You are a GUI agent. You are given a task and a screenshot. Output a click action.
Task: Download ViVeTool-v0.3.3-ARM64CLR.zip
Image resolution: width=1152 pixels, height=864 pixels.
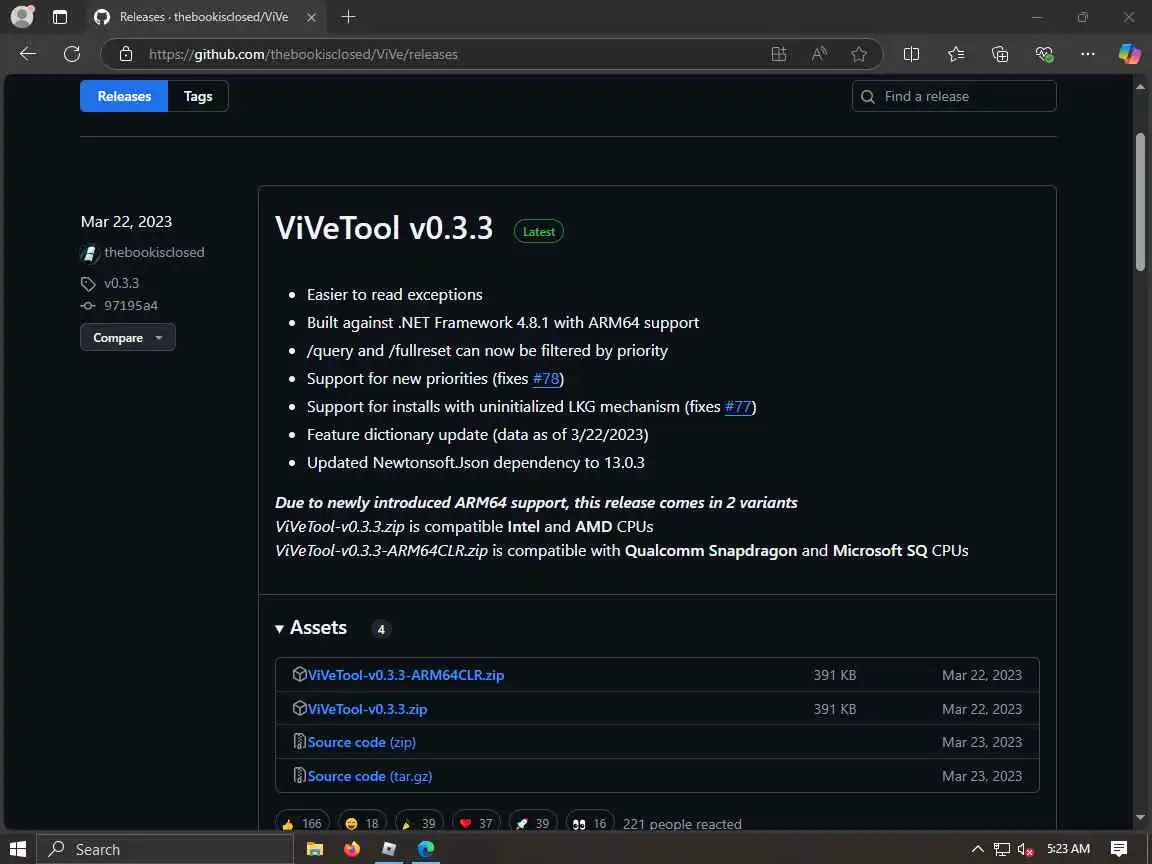click(406, 675)
